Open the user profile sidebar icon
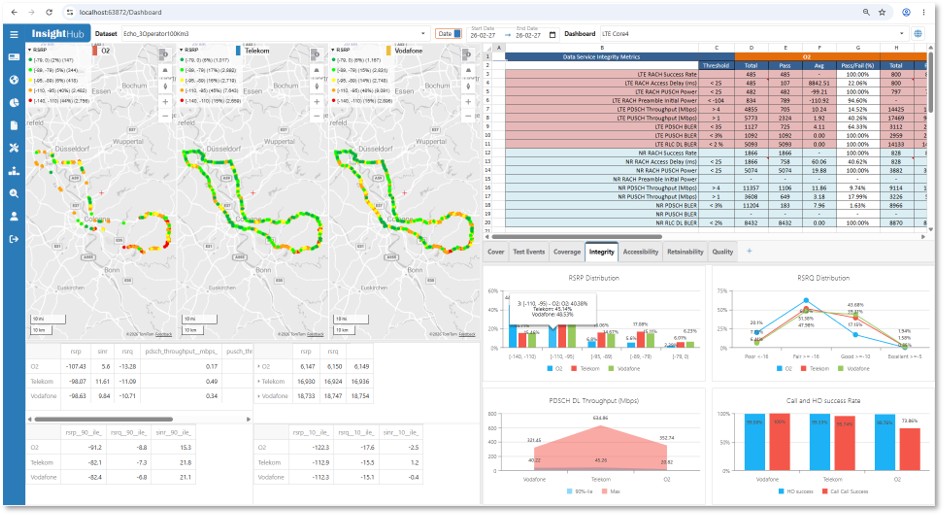Screen dimensions: 944x515 pyautogui.click(x=14, y=216)
